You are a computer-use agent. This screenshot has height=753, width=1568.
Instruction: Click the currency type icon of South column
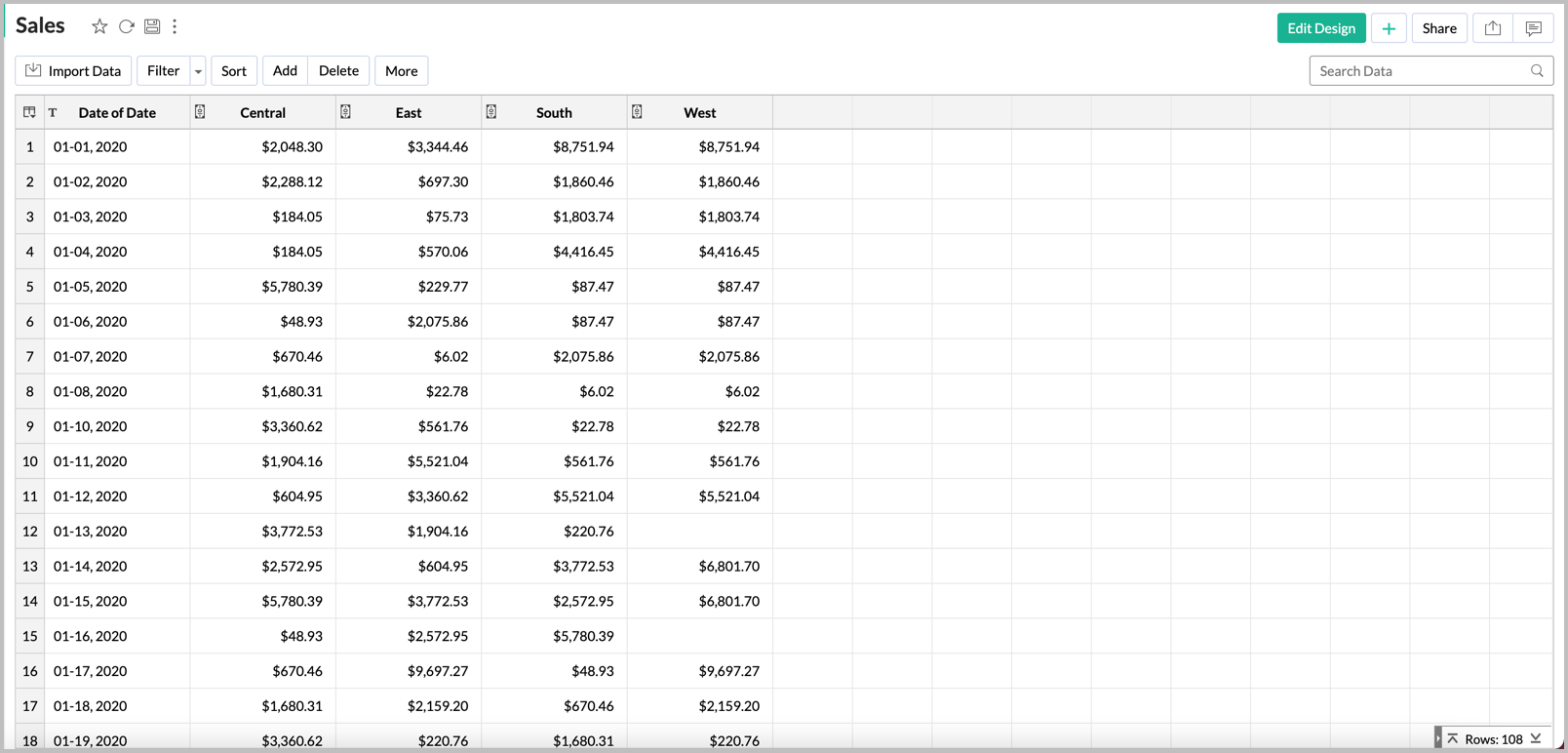click(x=491, y=112)
